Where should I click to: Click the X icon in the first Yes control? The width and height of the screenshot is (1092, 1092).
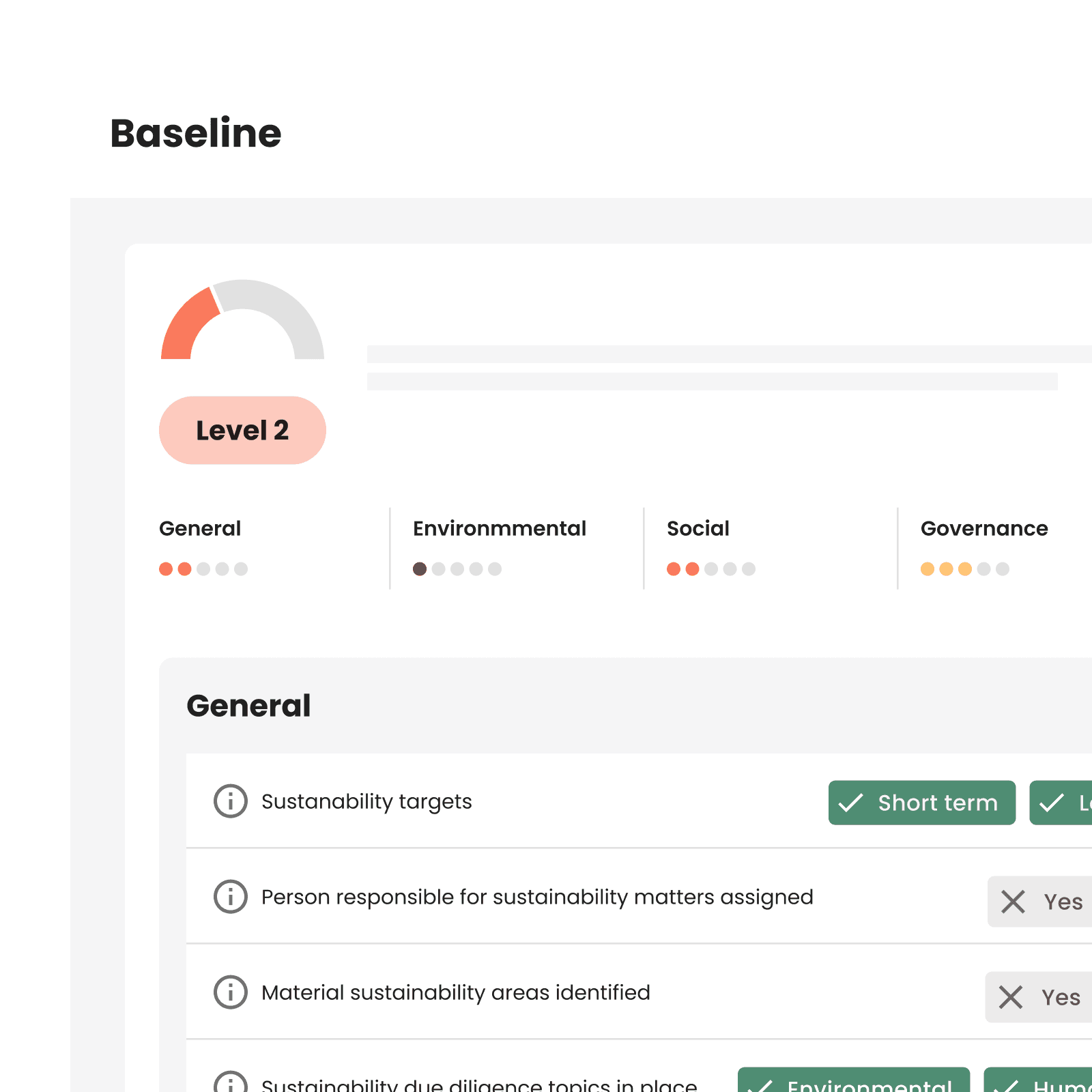(x=1015, y=902)
